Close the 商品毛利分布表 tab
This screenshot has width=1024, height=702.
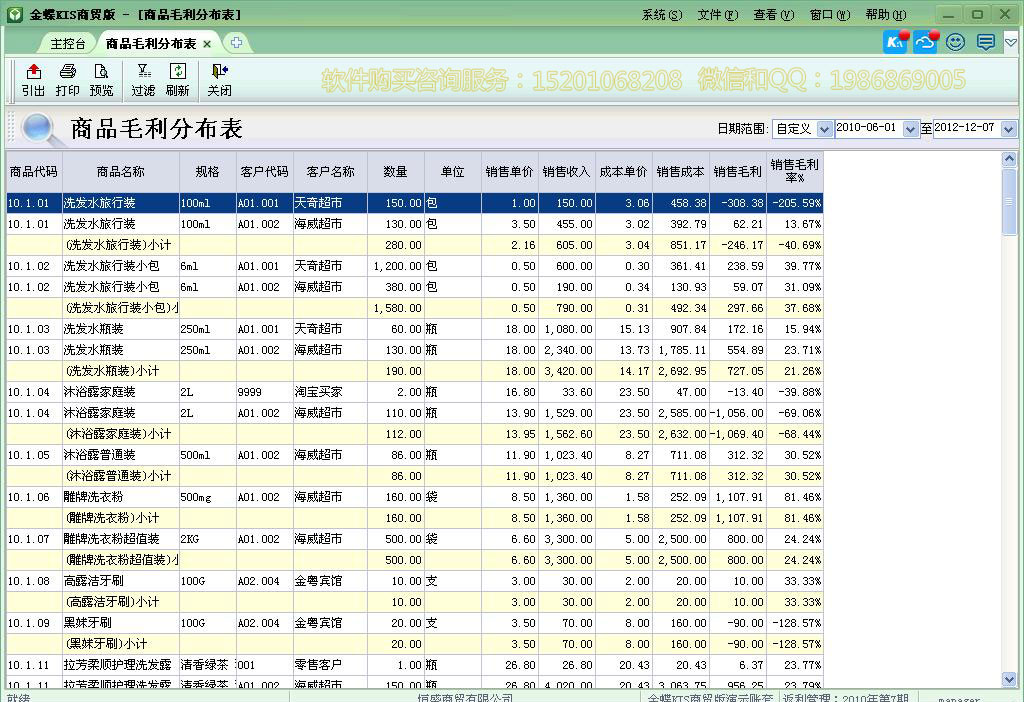207,43
